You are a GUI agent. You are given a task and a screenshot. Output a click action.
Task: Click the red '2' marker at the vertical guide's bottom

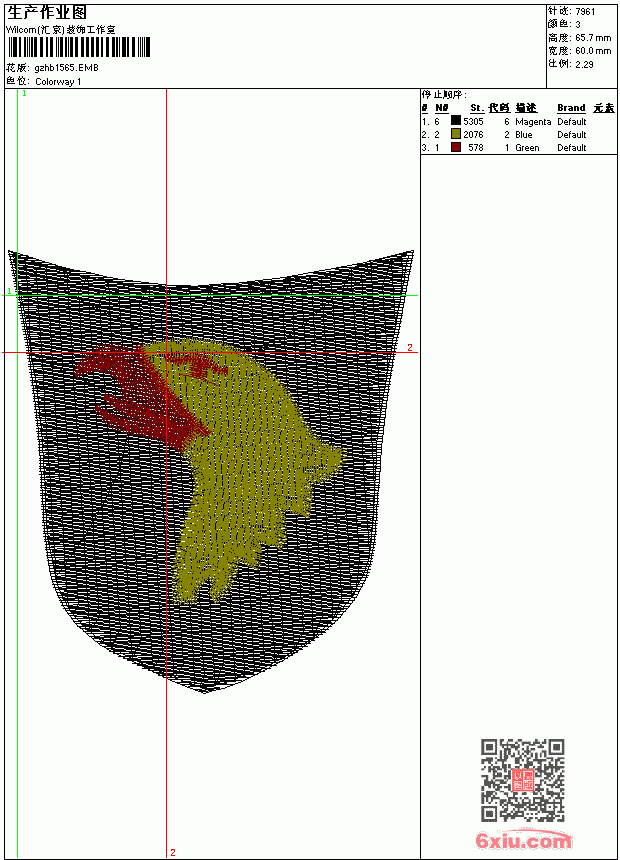point(173,852)
